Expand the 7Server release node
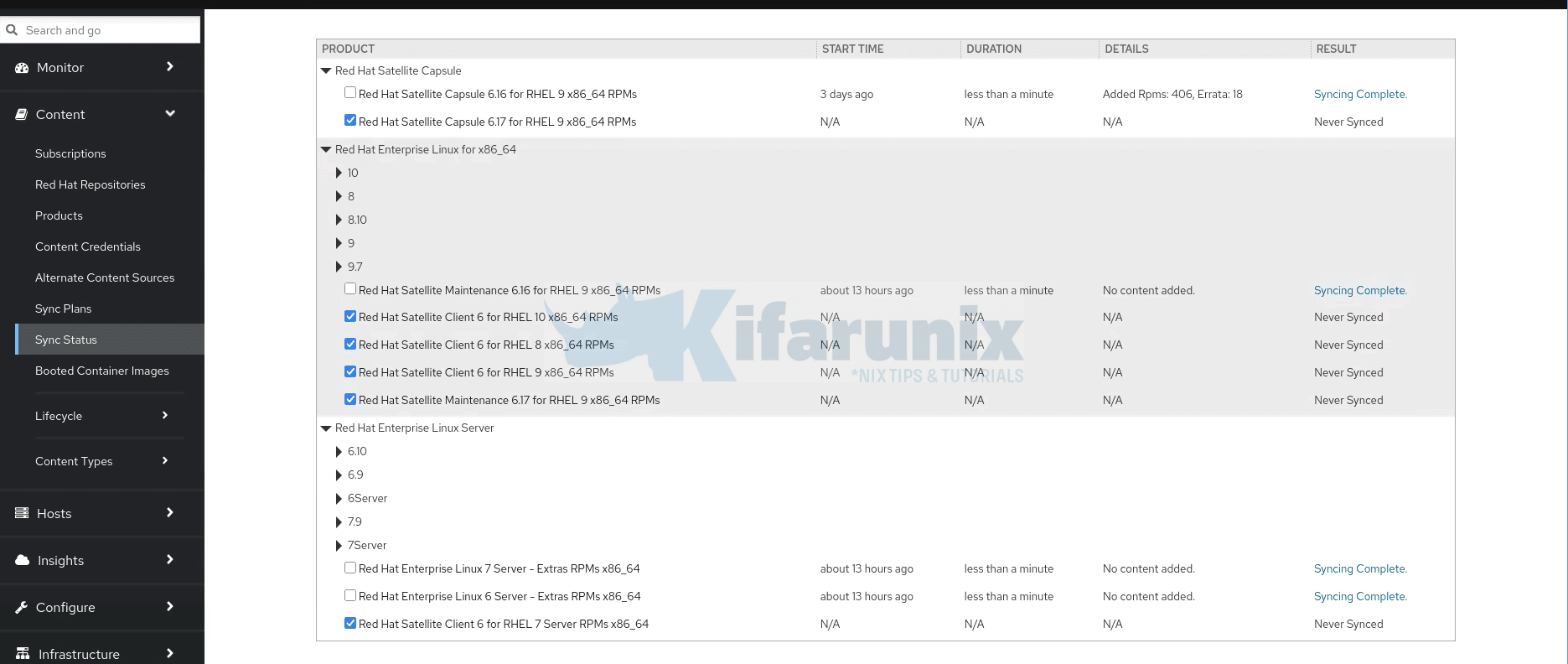 pyautogui.click(x=339, y=545)
